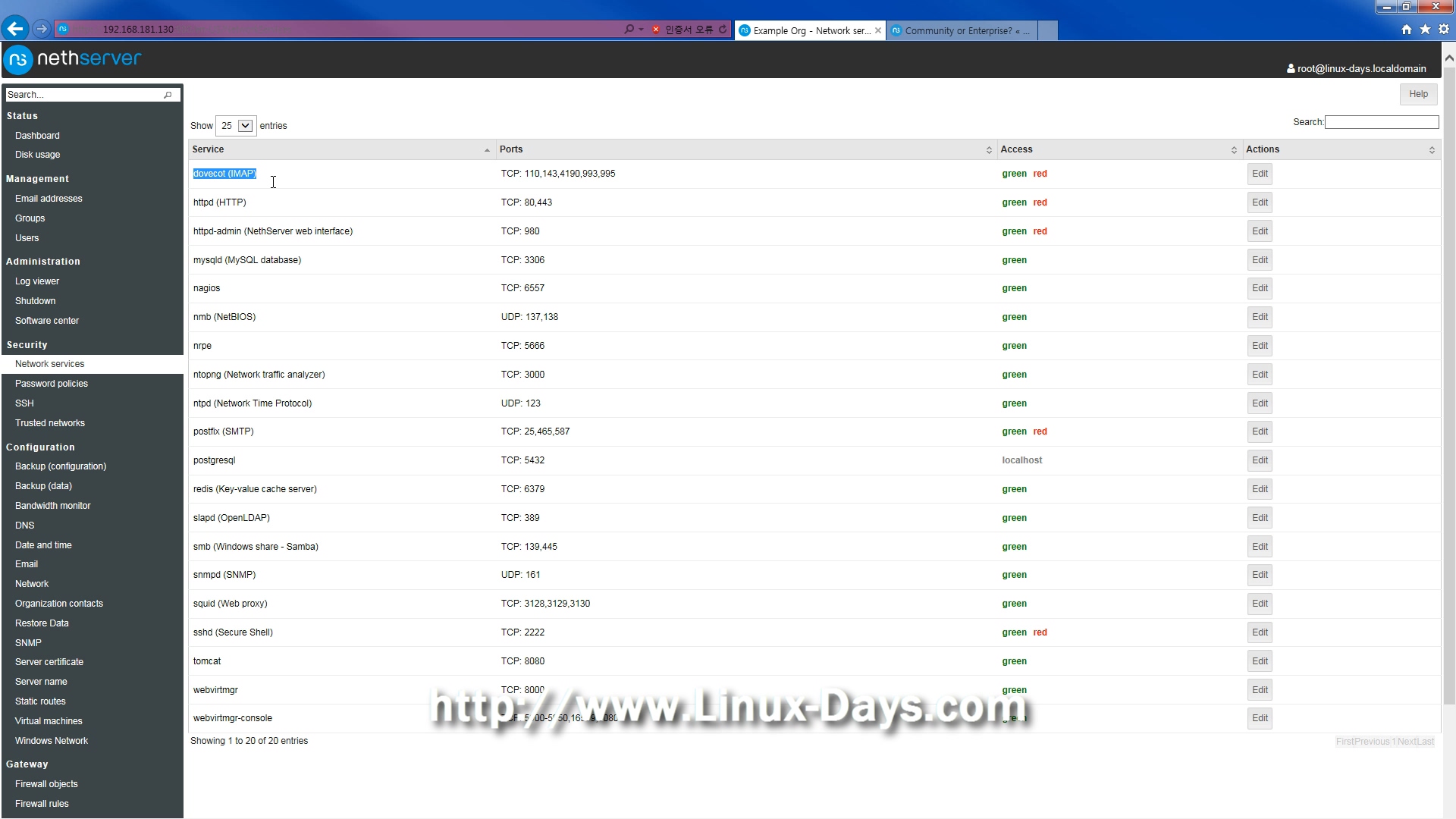Click the page vertical scrollbar
The height and width of the screenshot is (819, 1456).
point(1449,387)
